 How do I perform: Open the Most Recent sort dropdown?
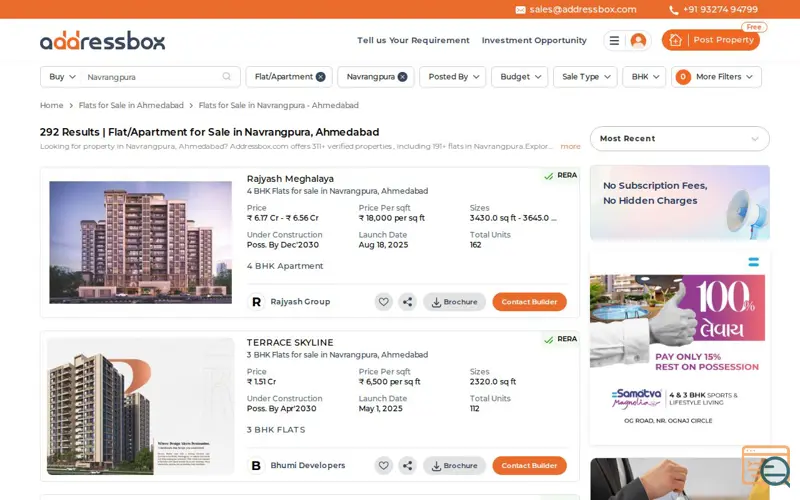[680, 138]
